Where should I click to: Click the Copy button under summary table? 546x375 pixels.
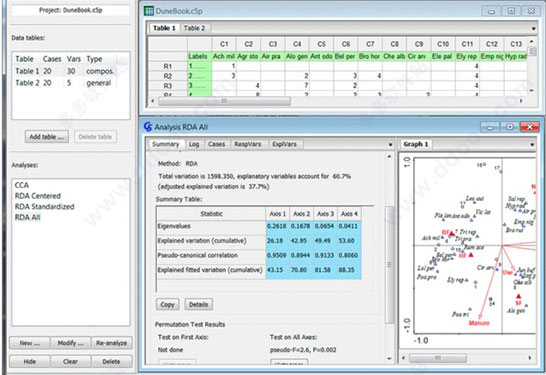pyautogui.click(x=167, y=304)
